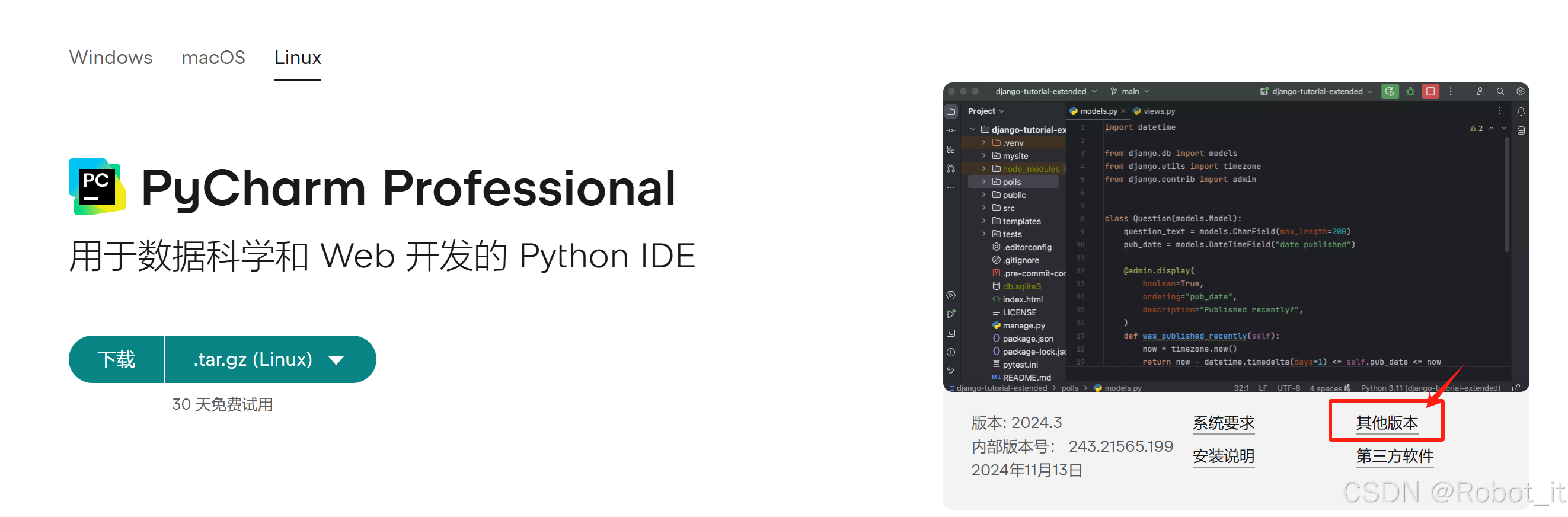Select manage.py in the project tree
This screenshot has width=1568, height=517.
tap(1018, 325)
